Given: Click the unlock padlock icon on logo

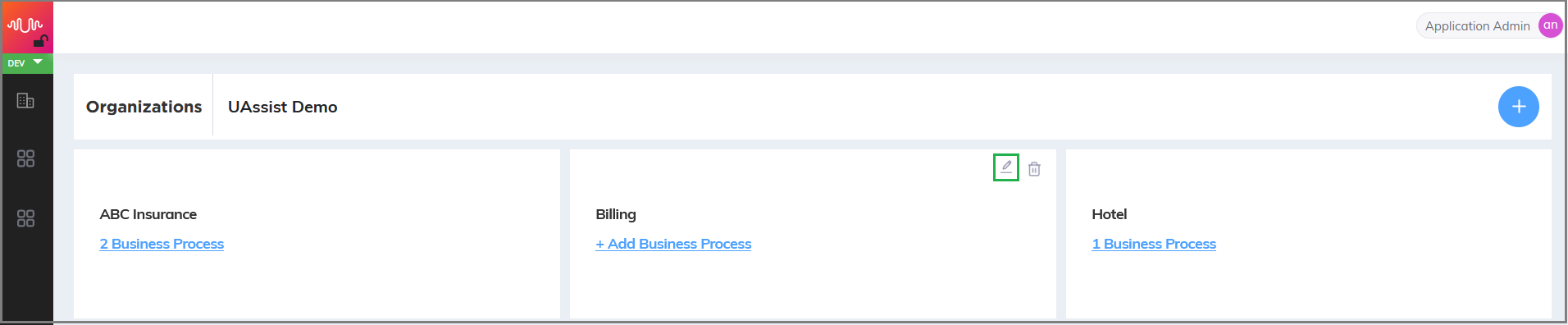Looking at the screenshot, I should pyautogui.click(x=41, y=40).
